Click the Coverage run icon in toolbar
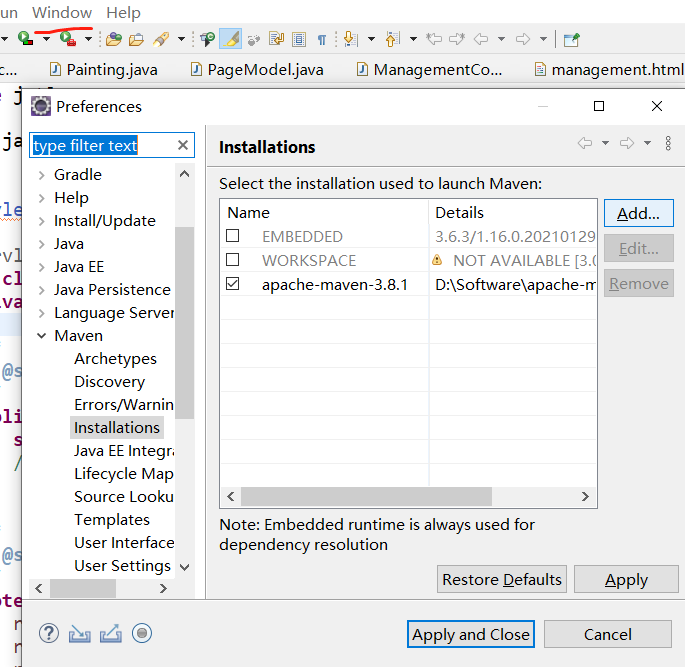 pos(25,39)
